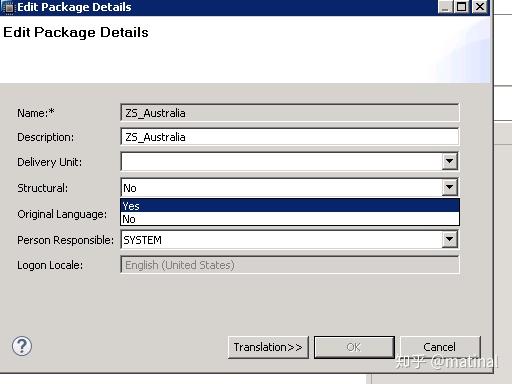
Task: Edit the Description field
Action: 290,137
